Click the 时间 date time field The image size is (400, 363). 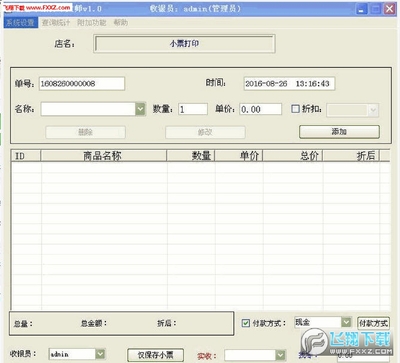(289, 83)
